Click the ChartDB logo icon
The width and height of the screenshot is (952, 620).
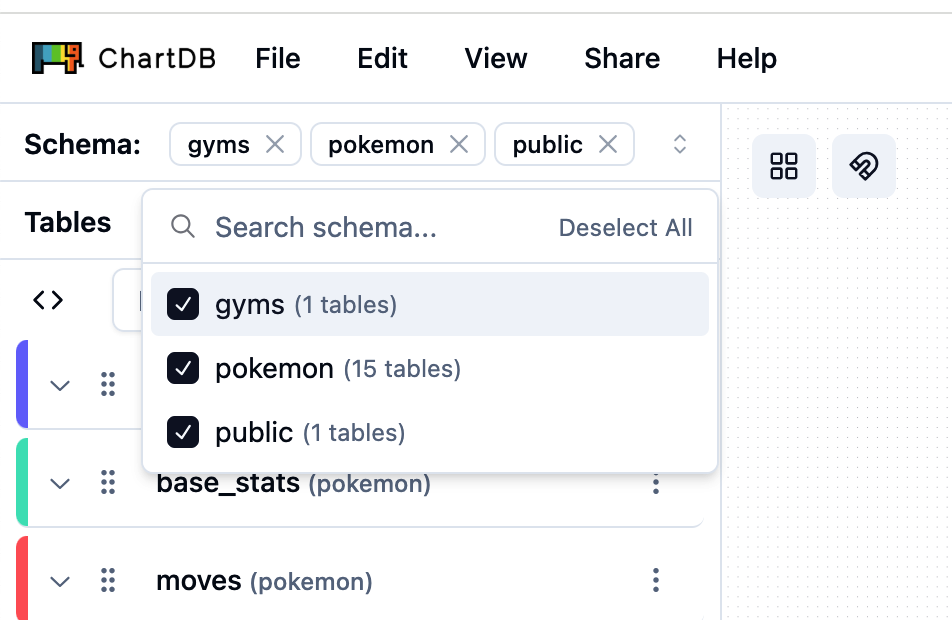tap(56, 58)
